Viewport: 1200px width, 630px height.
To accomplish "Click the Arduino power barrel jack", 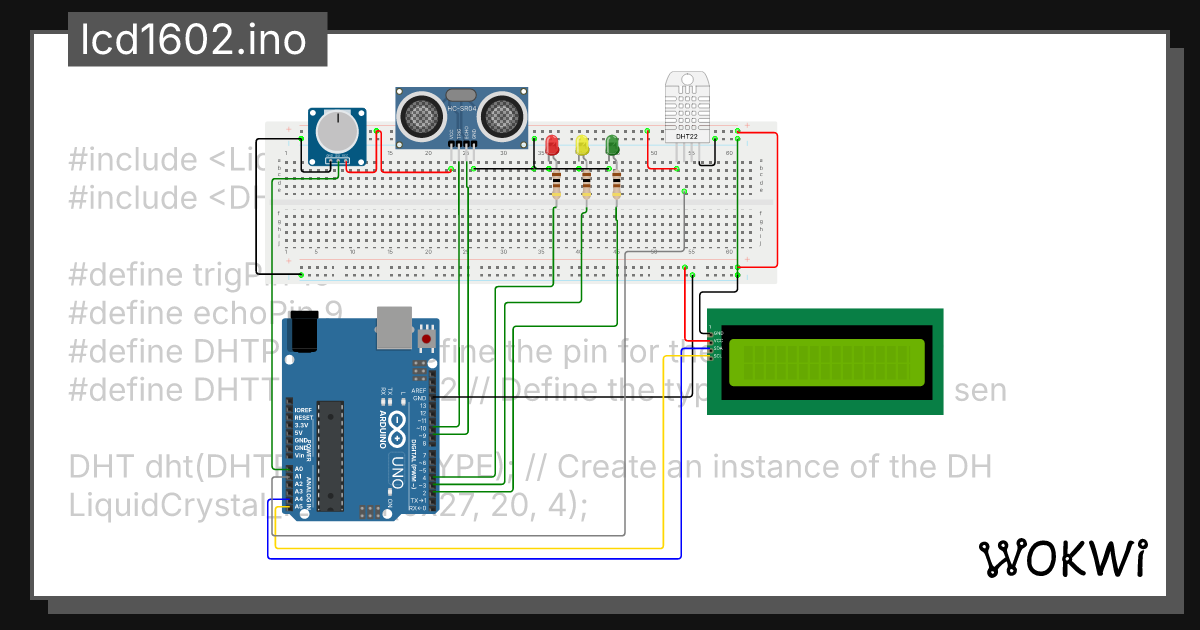I will [x=304, y=332].
